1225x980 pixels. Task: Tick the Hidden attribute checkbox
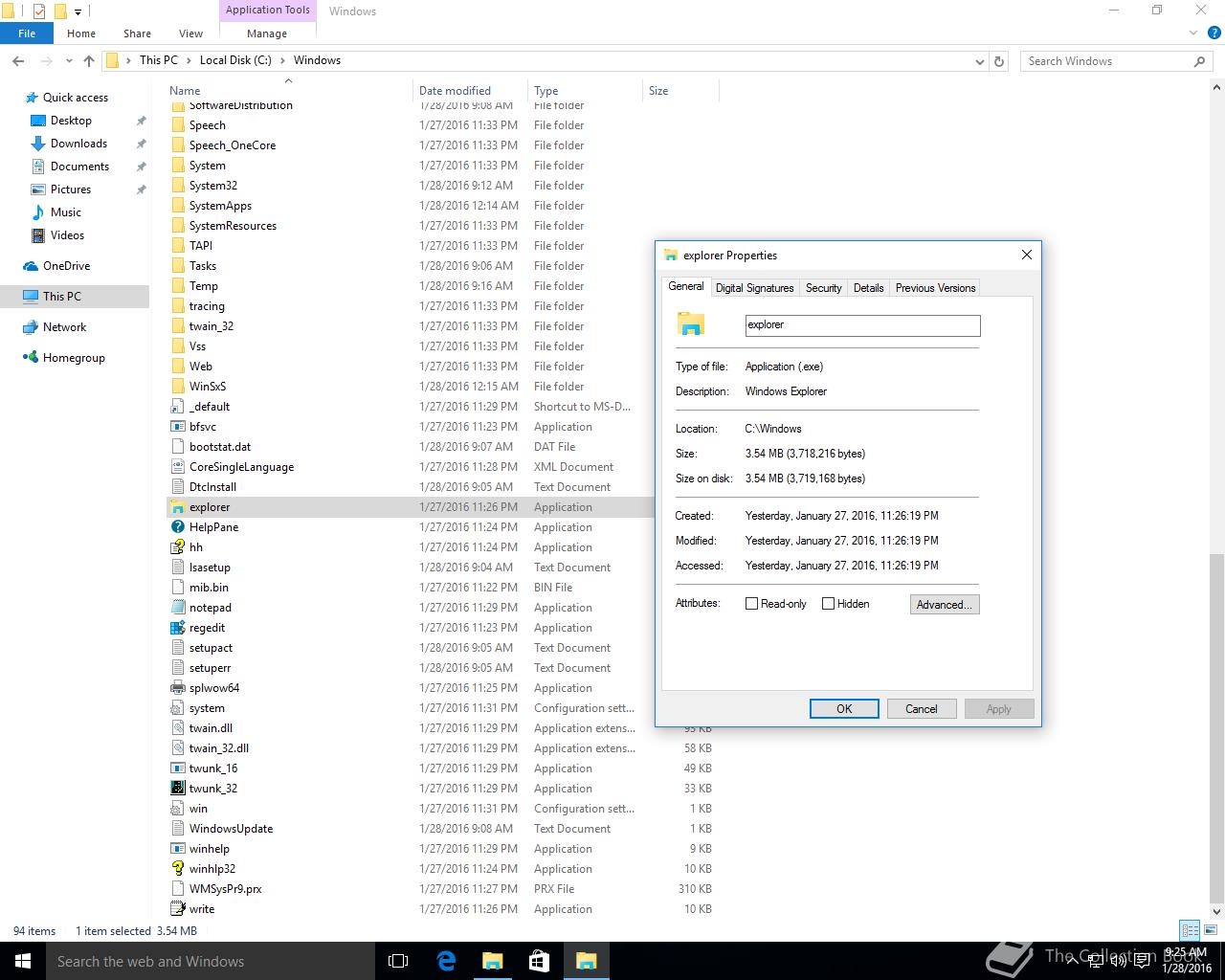(829, 604)
